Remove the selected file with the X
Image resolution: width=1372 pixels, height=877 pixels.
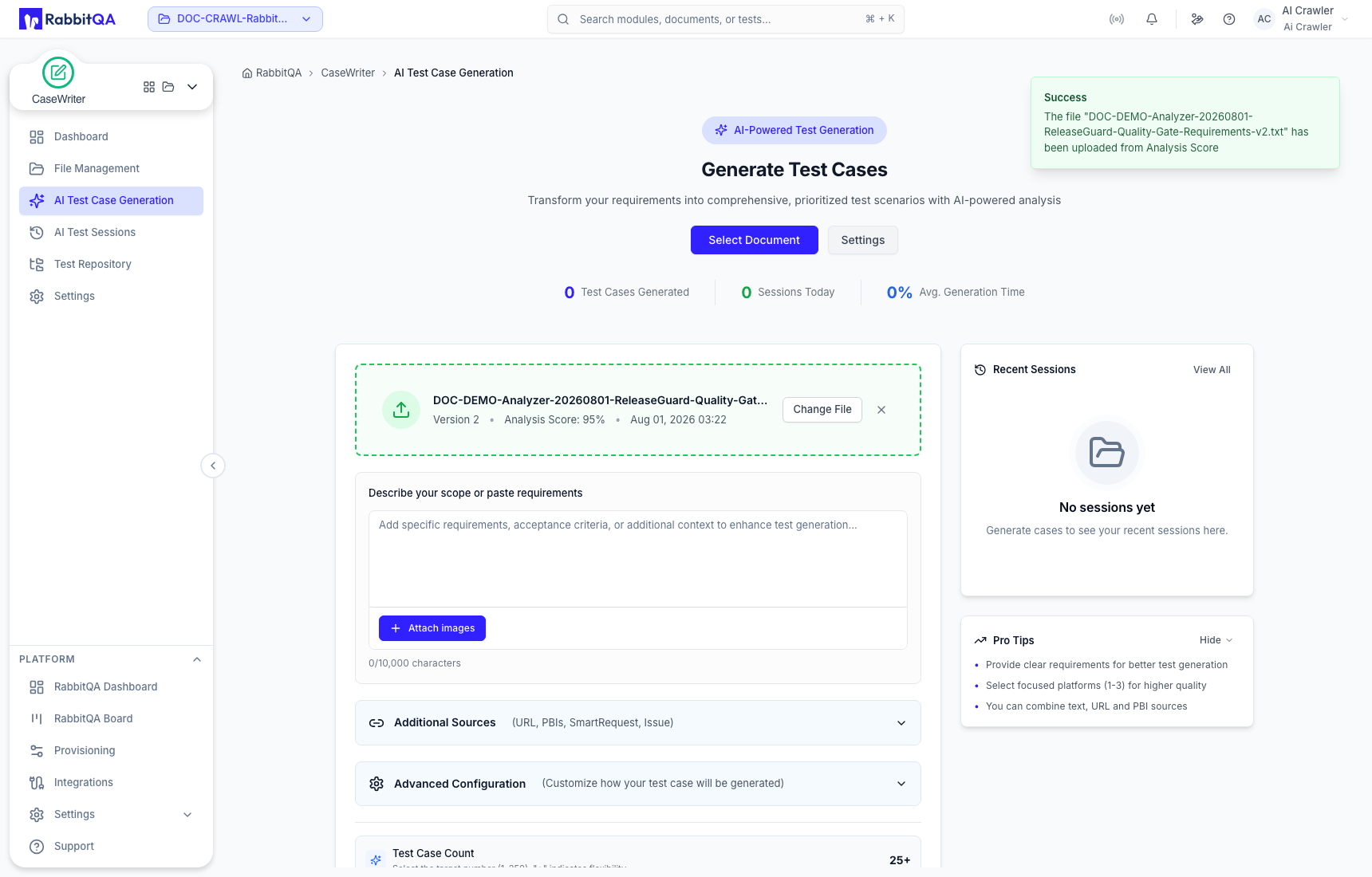[881, 410]
